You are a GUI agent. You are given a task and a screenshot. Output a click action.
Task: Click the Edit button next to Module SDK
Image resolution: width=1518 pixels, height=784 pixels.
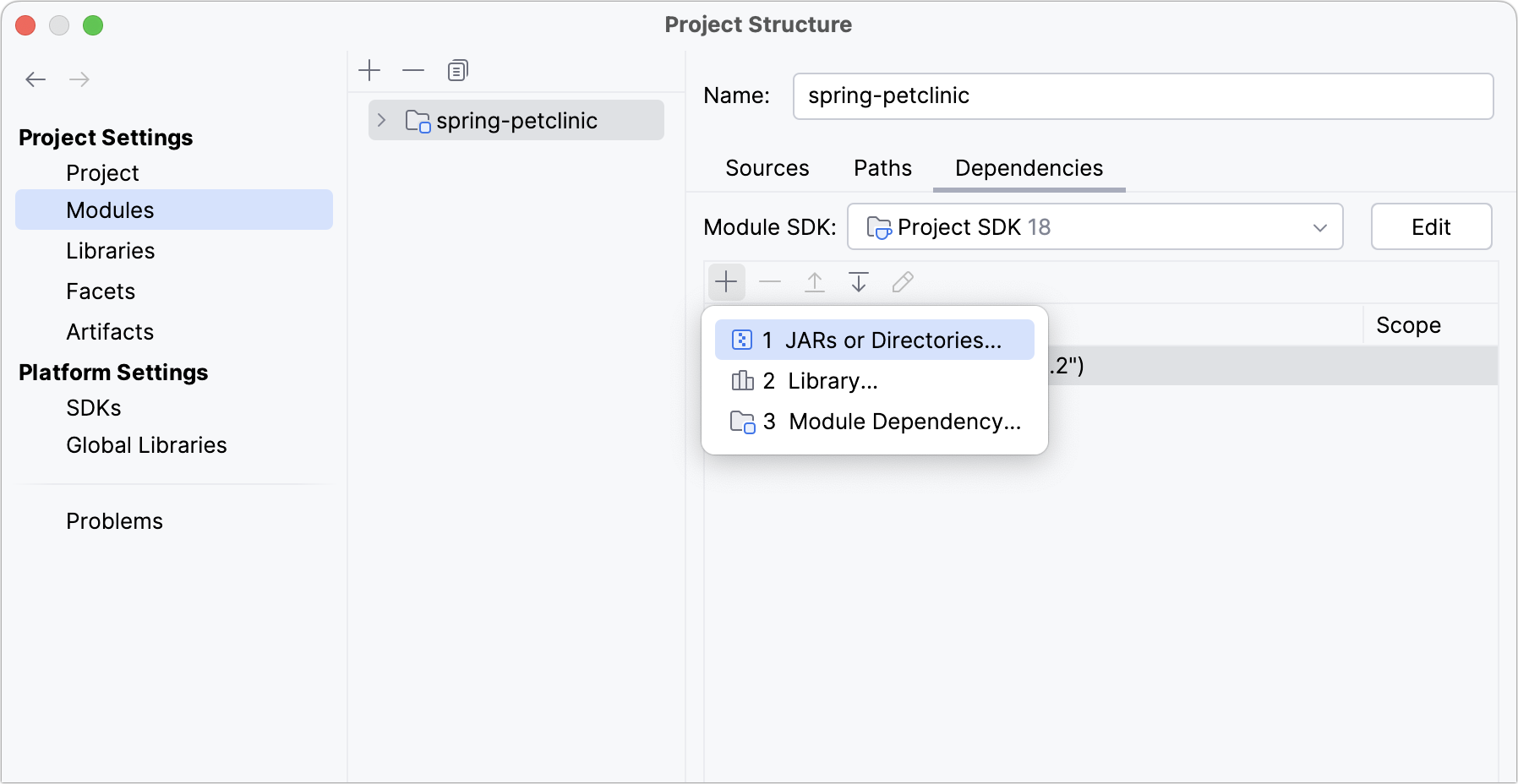(1430, 226)
